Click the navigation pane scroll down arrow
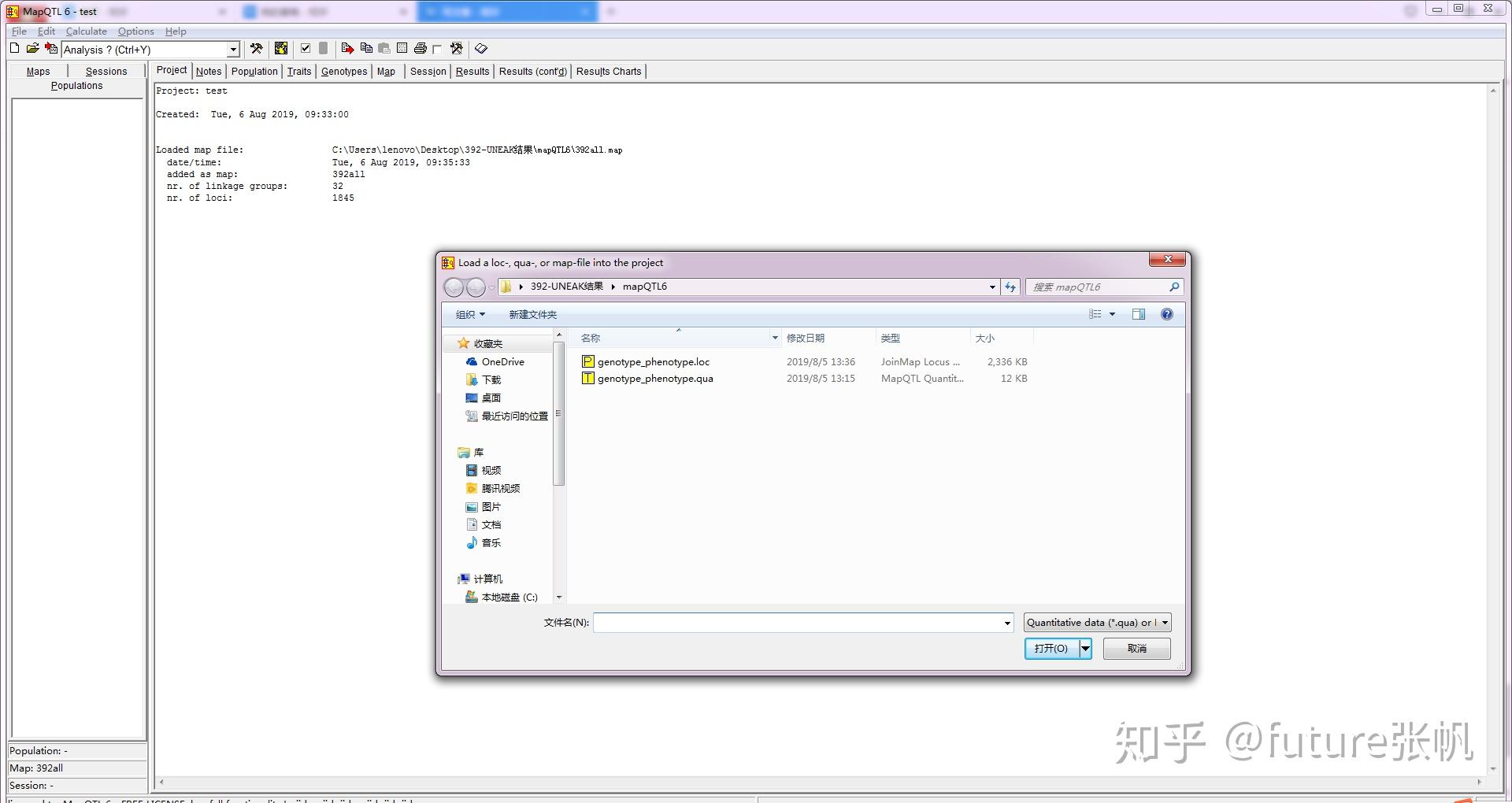1512x803 pixels. pyautogui.click(x=559, y=598)
